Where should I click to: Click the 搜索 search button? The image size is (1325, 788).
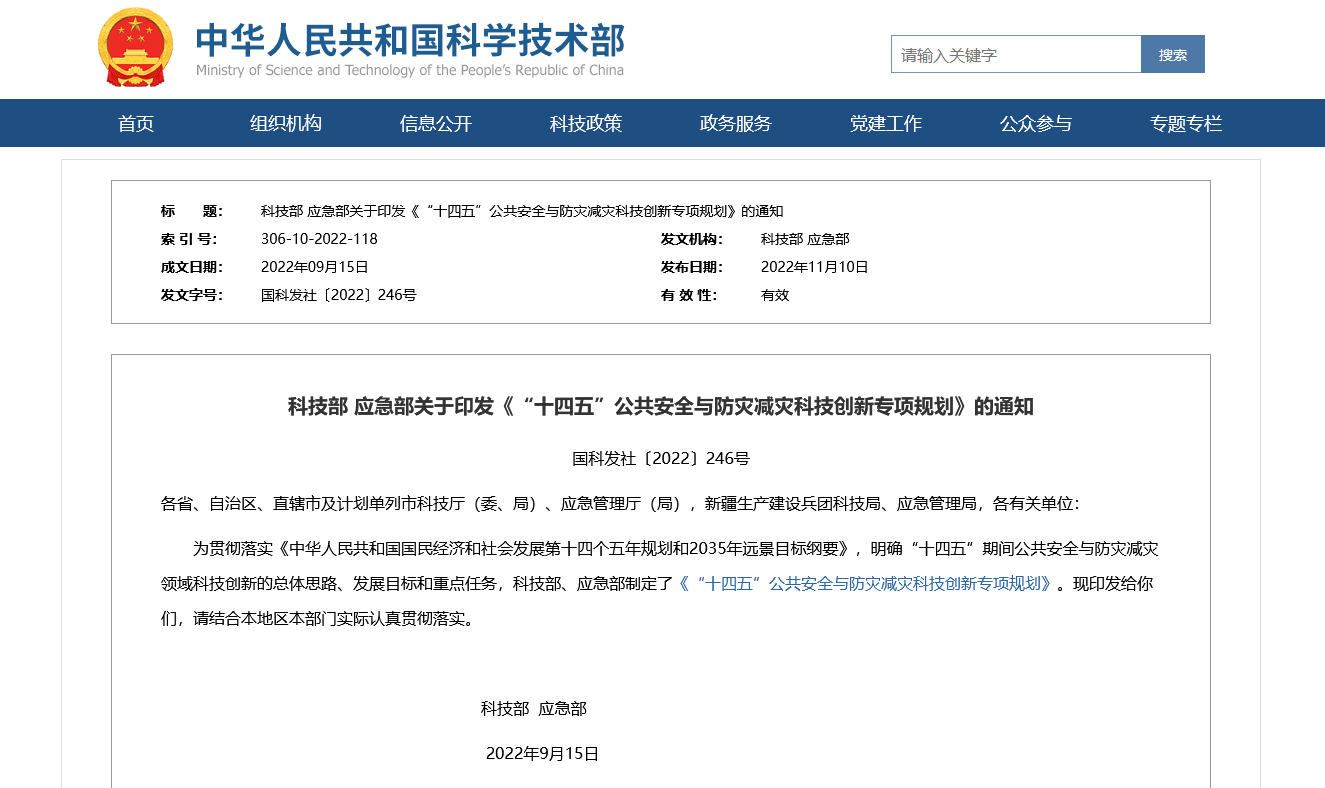coord(1173,55)
